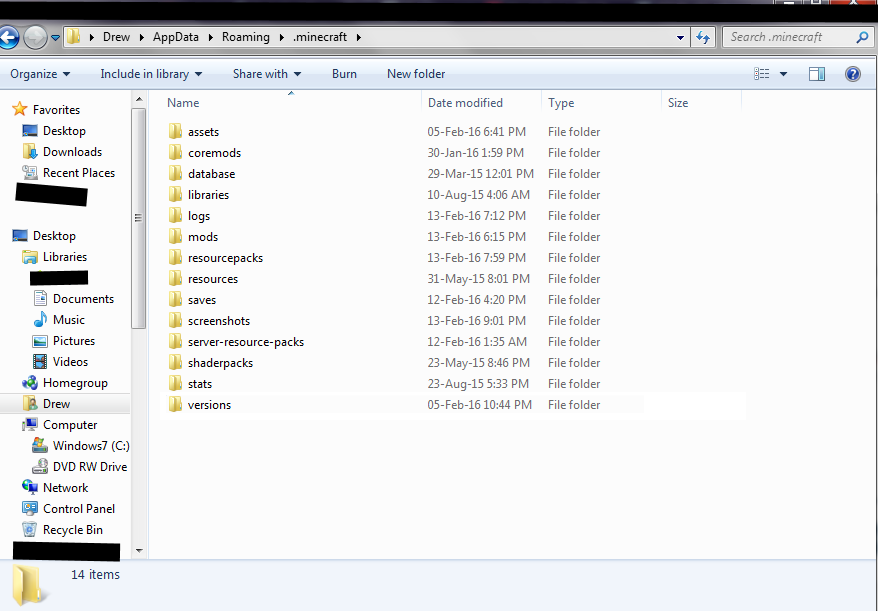The height and width of the screenshot is (611, 878).
Task: Click navigation pane scrollbar down arrow
Action: (139, 551)
